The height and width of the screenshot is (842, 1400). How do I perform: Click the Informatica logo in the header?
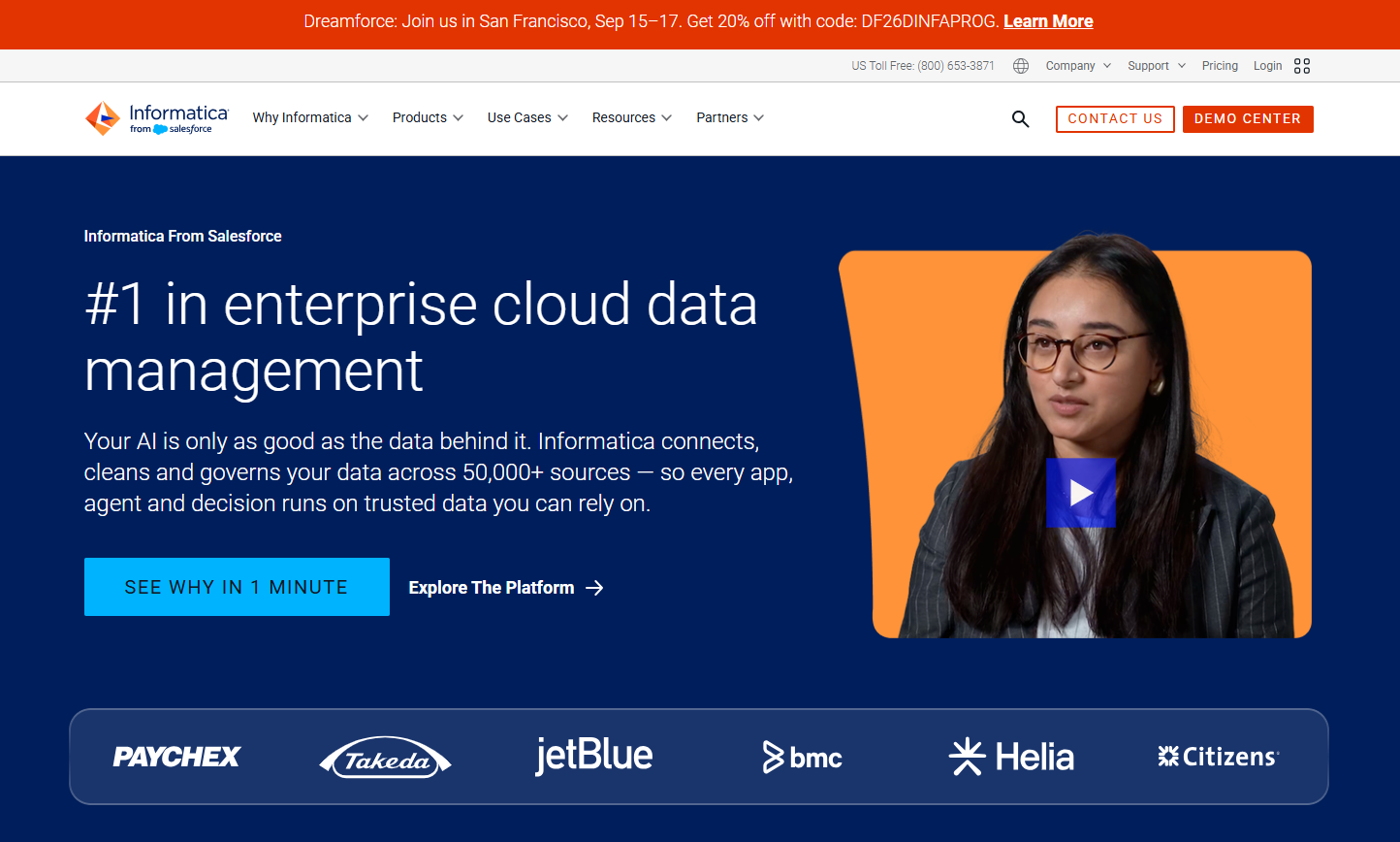(157, 118)
